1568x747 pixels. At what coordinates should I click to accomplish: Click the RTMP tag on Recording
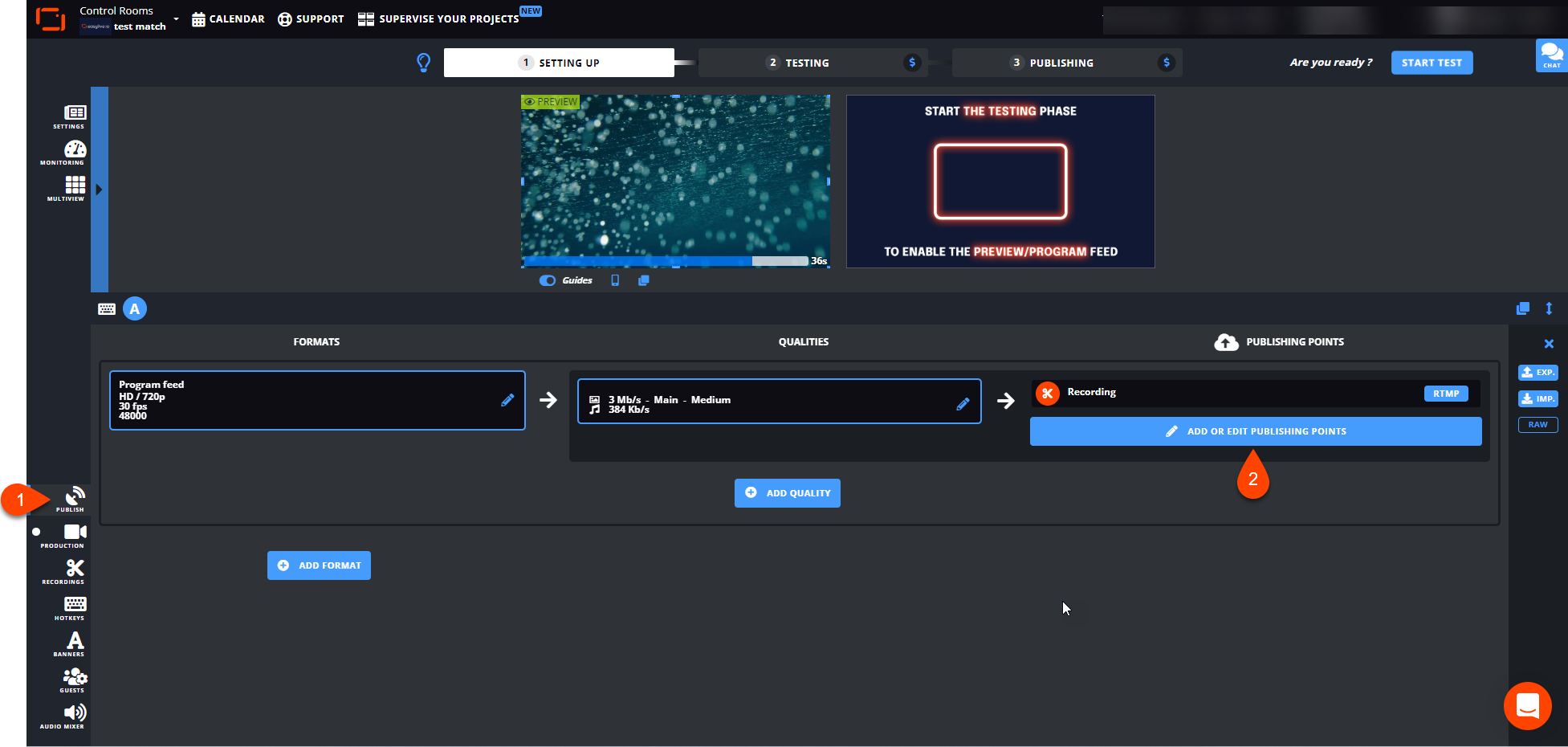[1446, 394]
